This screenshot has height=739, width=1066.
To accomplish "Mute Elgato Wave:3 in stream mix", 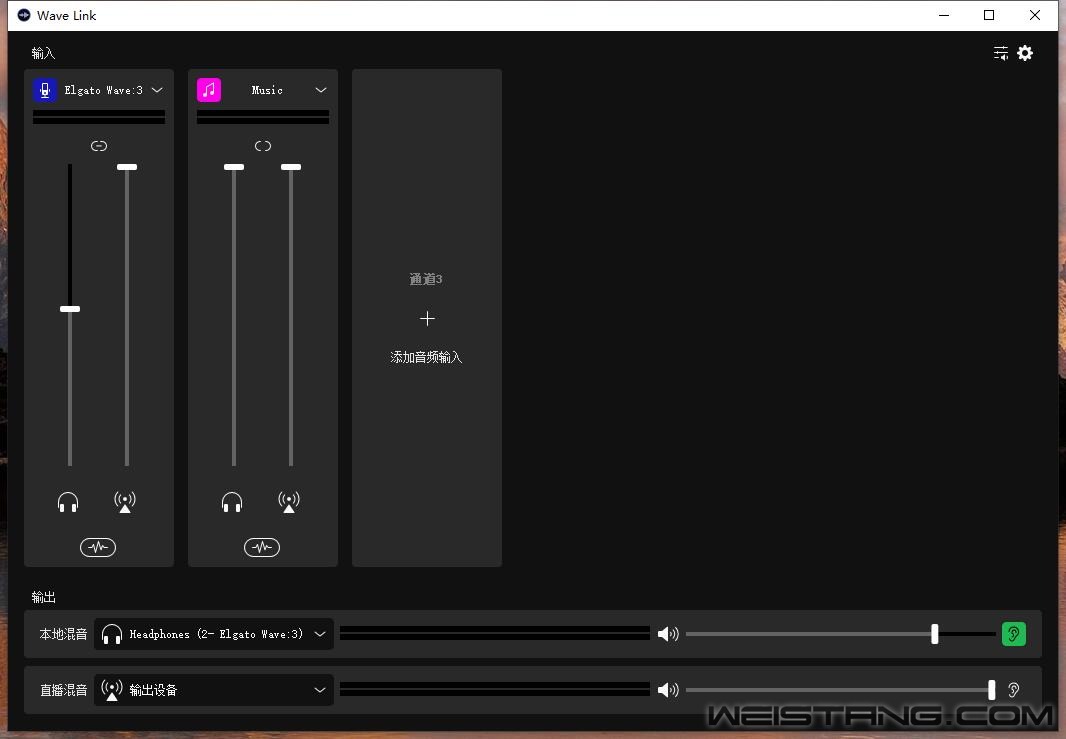I will (125, 502).
